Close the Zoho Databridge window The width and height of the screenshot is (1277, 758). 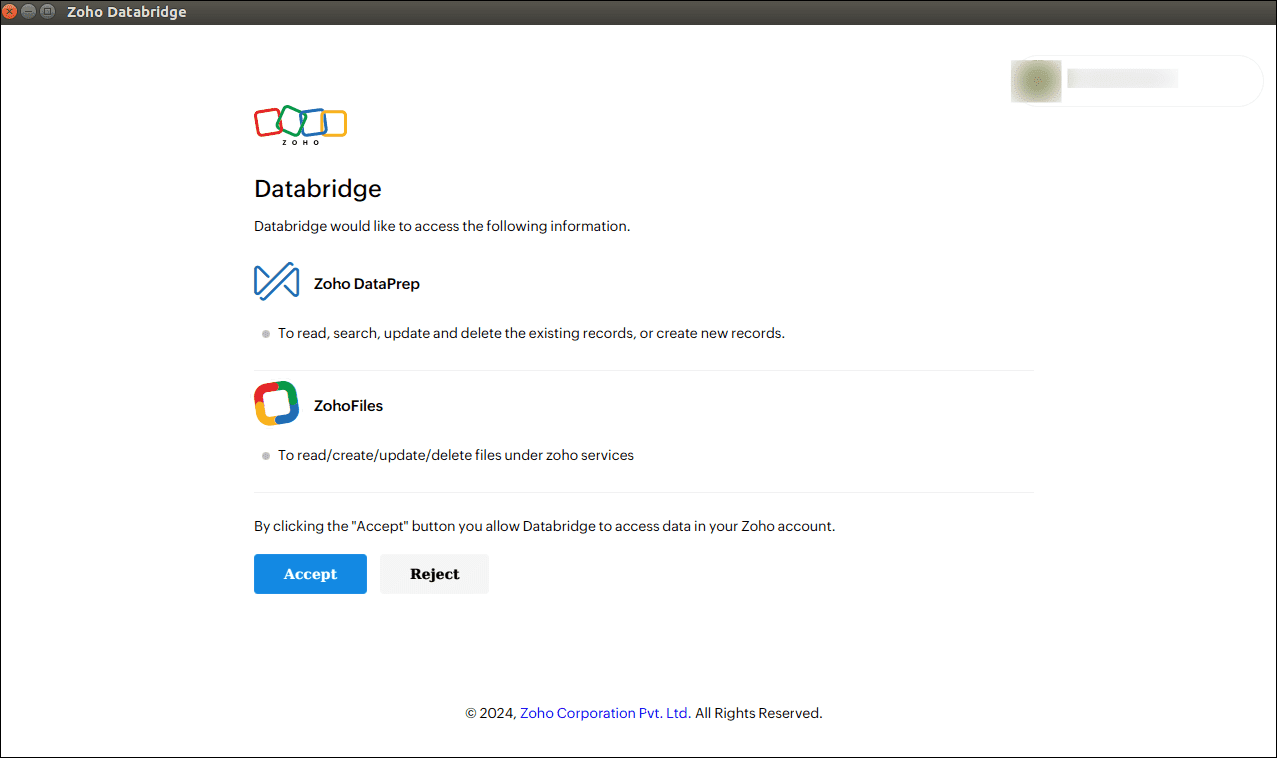pos(11,12)
